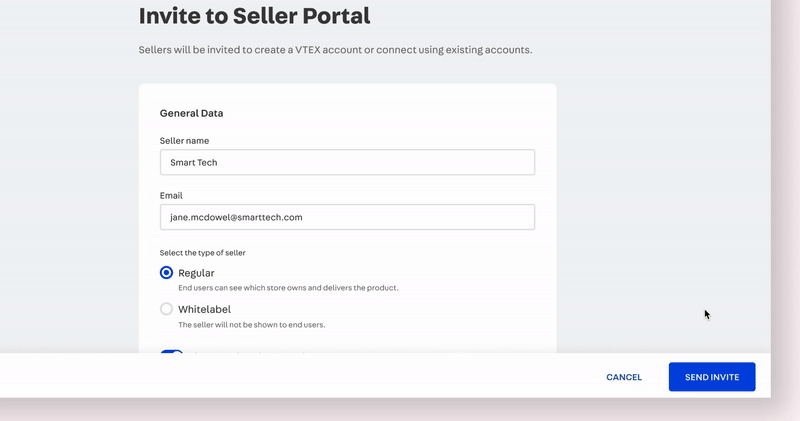The height and width of the screenshot is (421, 800).
Task: Click the jane.mcdowel@smarttech.com email text
Action: coord(236,217)
